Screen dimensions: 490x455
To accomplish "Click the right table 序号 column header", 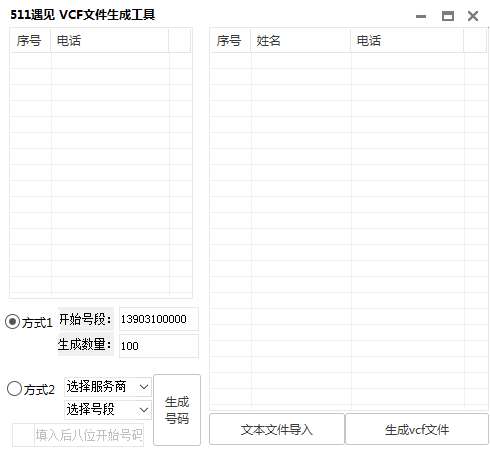I will coord(230,41).
